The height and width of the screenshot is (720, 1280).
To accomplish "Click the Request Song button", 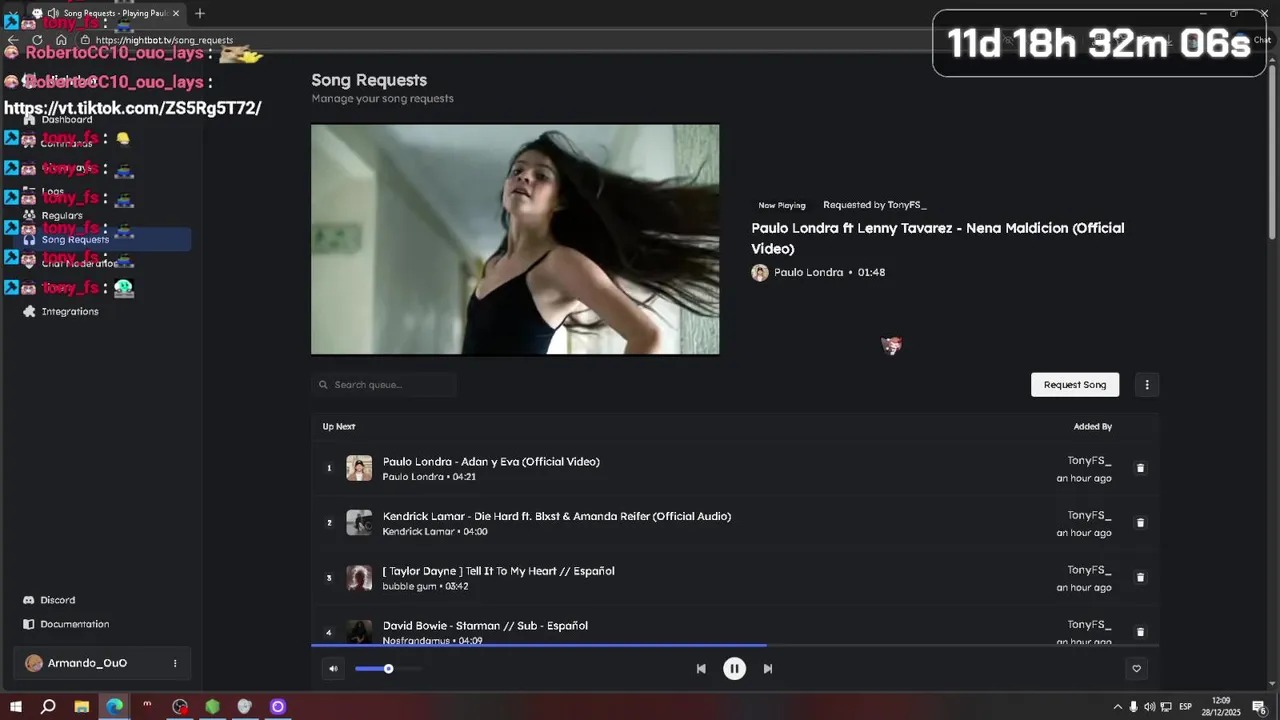I will click(1075, 384).
